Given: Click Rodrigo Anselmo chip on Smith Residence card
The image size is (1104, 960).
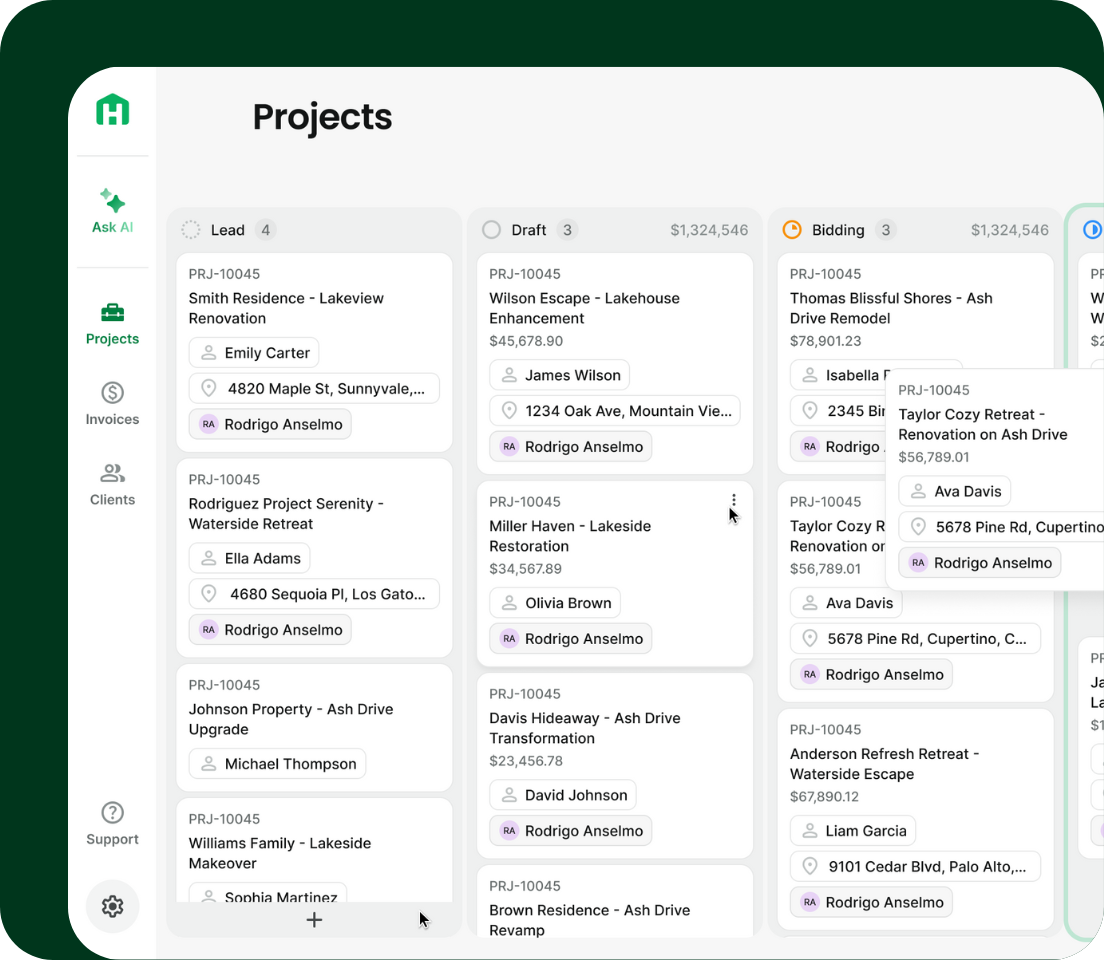Looking at the screenshot, I should 270,424.
